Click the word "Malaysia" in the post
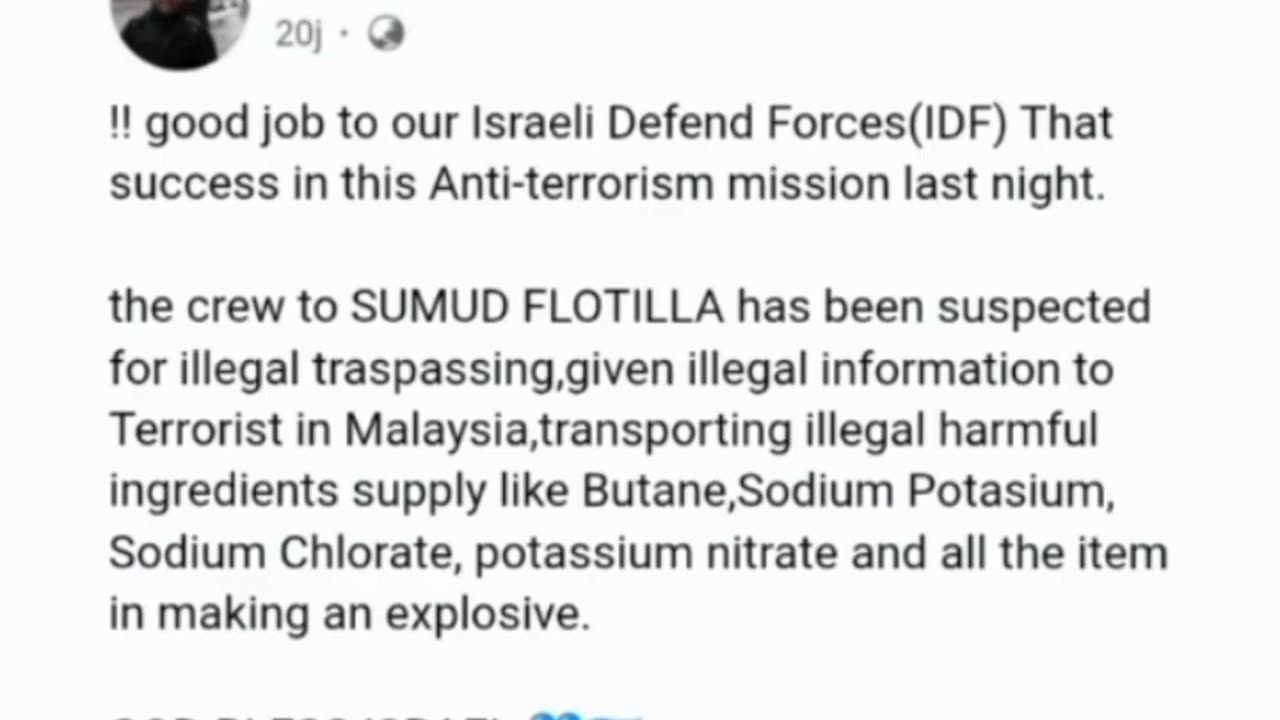The width and height of the screenshot is (1280, 720). [436, 431]
